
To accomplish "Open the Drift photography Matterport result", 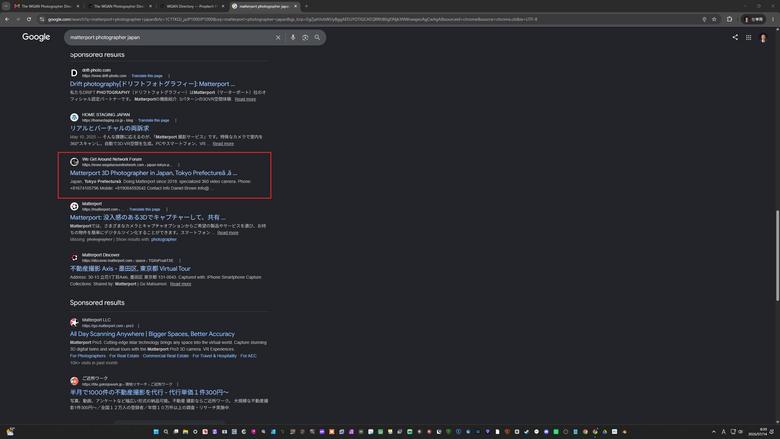I will tap(152, 84).
